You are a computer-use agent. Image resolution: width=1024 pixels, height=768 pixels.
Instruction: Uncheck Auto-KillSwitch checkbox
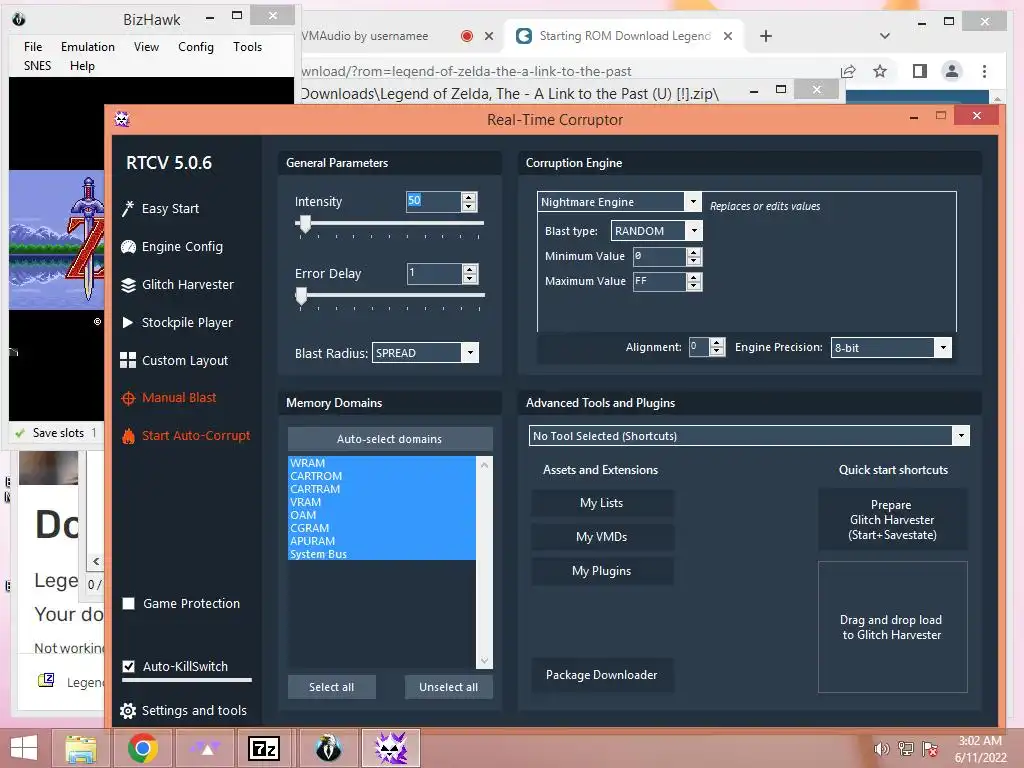(x=129, y=666)
